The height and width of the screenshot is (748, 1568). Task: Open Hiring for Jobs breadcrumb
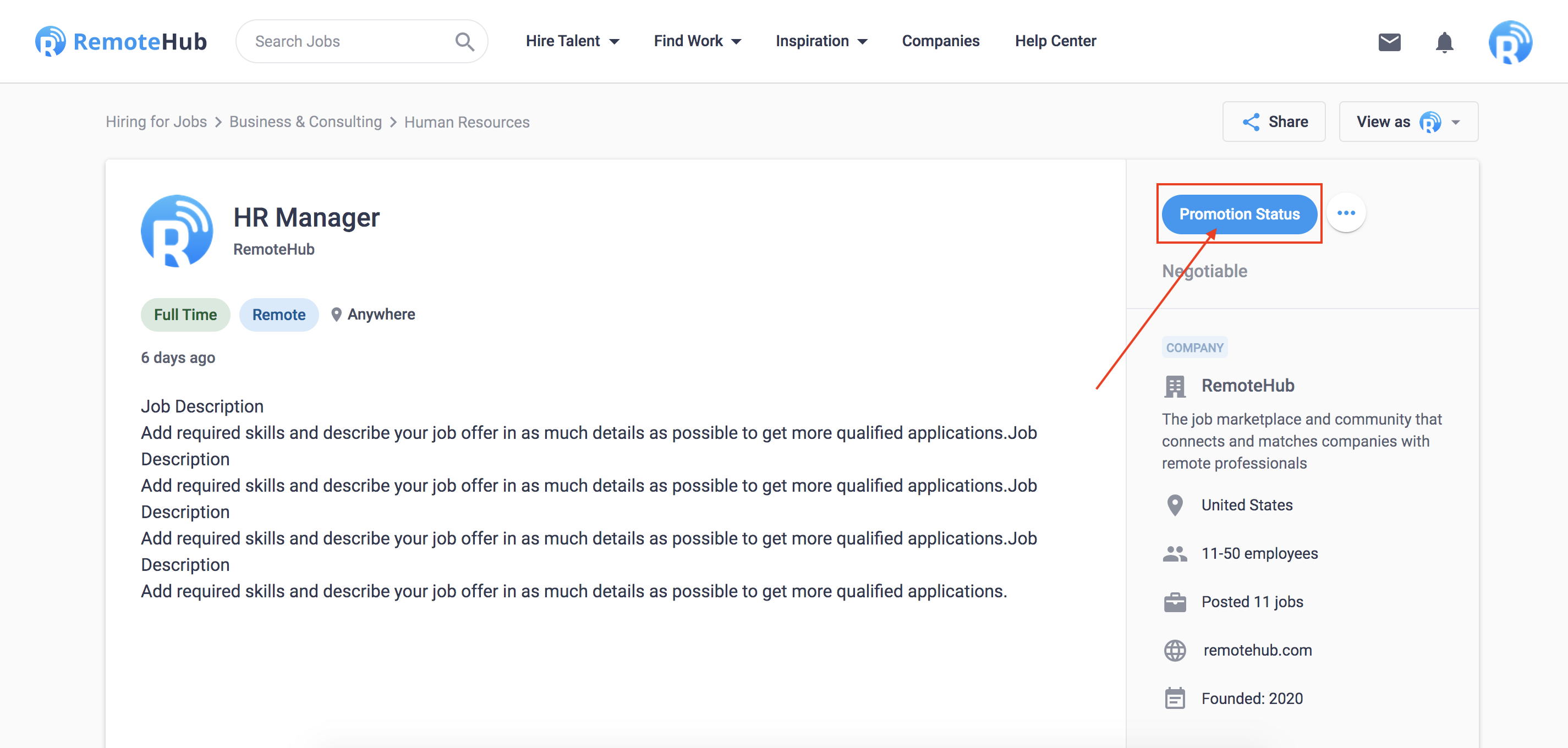point(156,122)
